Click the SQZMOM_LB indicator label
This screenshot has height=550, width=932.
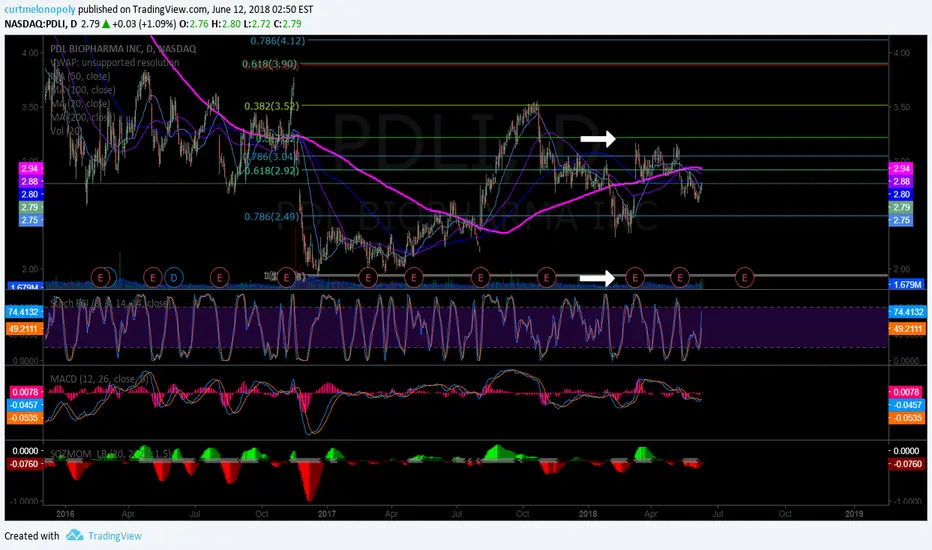coord(111,454)
